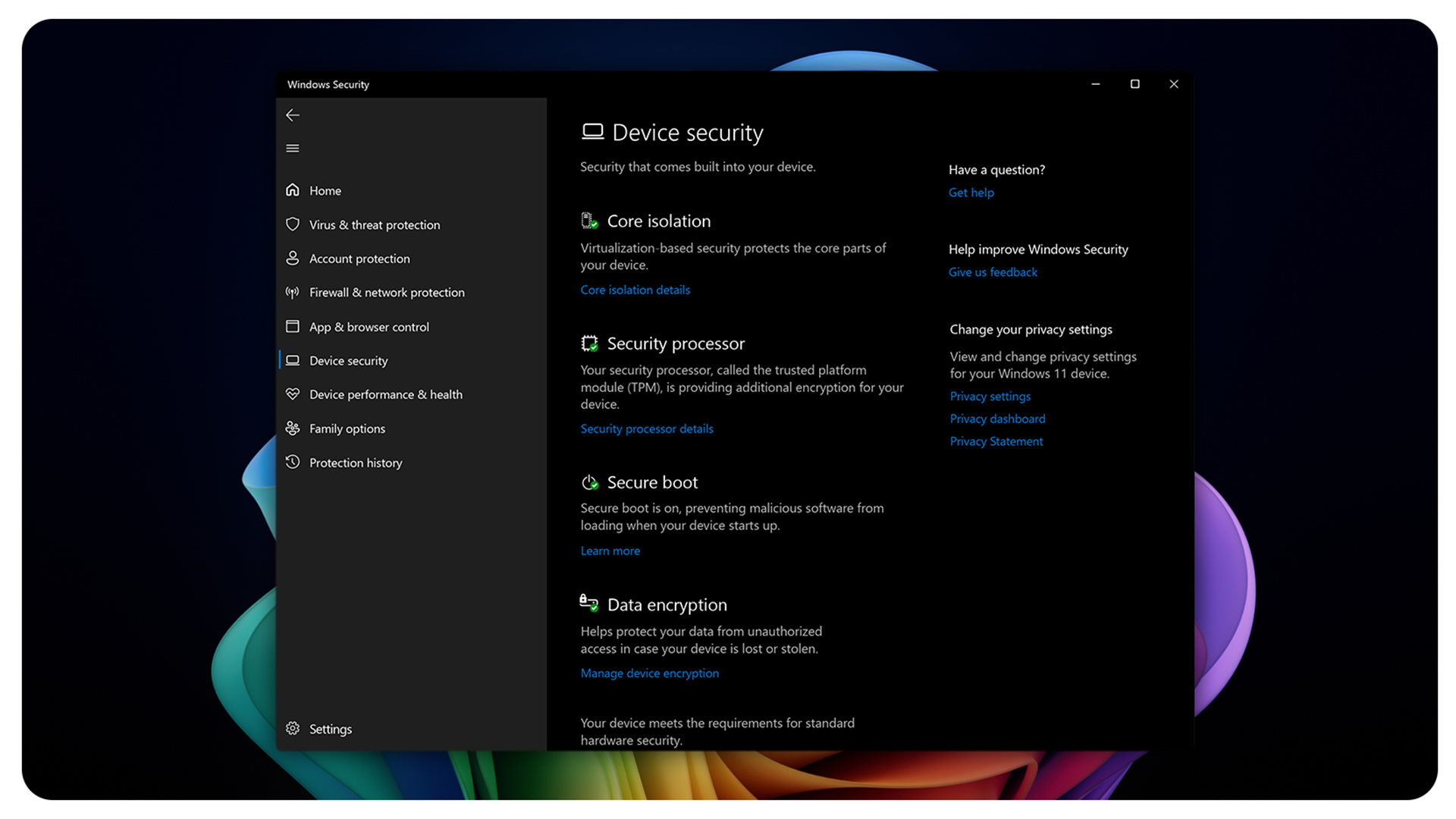1456x819 pixels.
Task: Click the Get help link
Action: pos(971,193)
